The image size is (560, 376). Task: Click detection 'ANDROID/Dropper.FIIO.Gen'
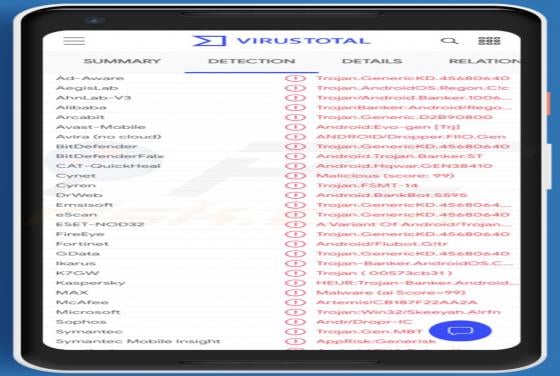pyautogui.click(x=411, y=137)
